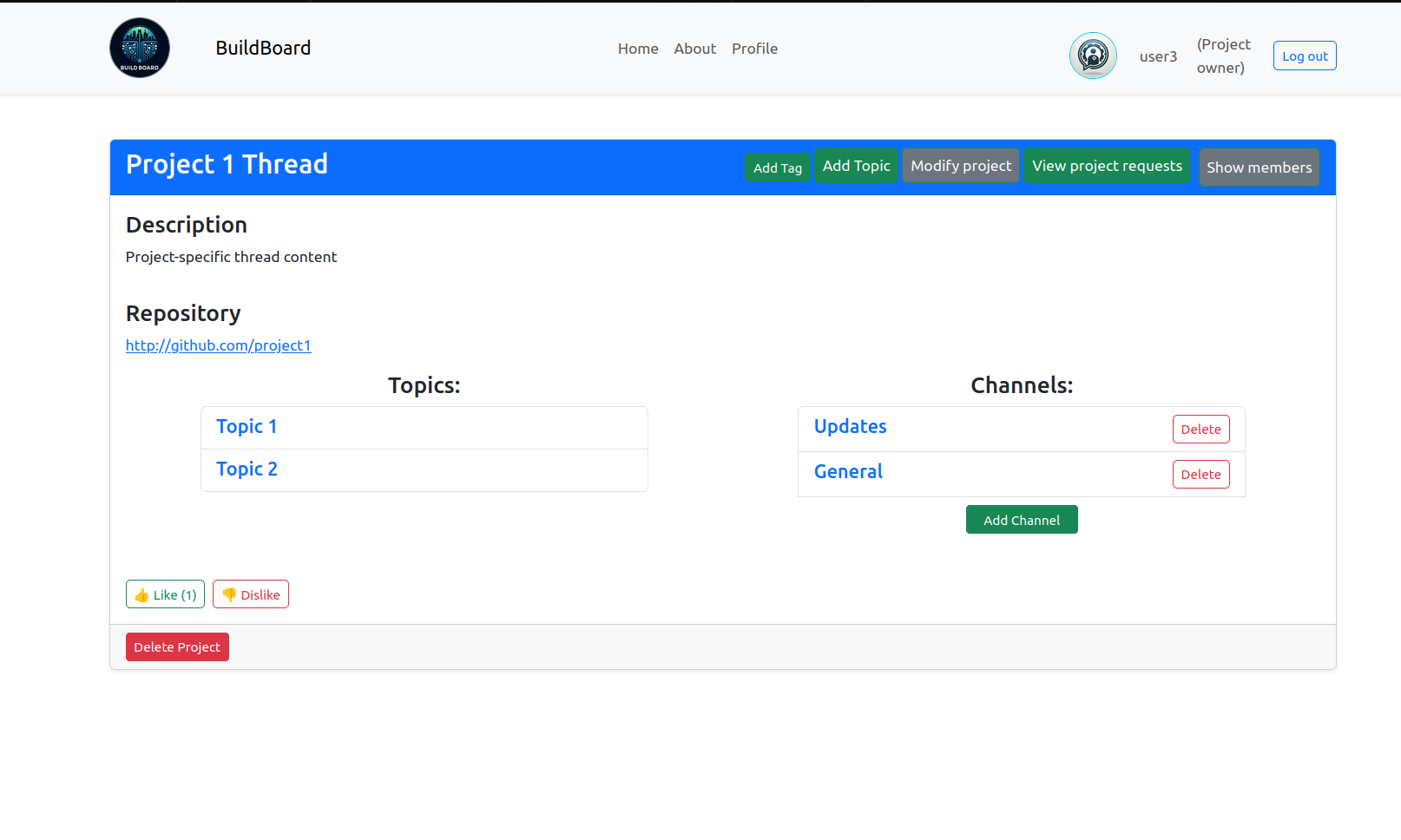Log out of the account

tap(1304, 56)
